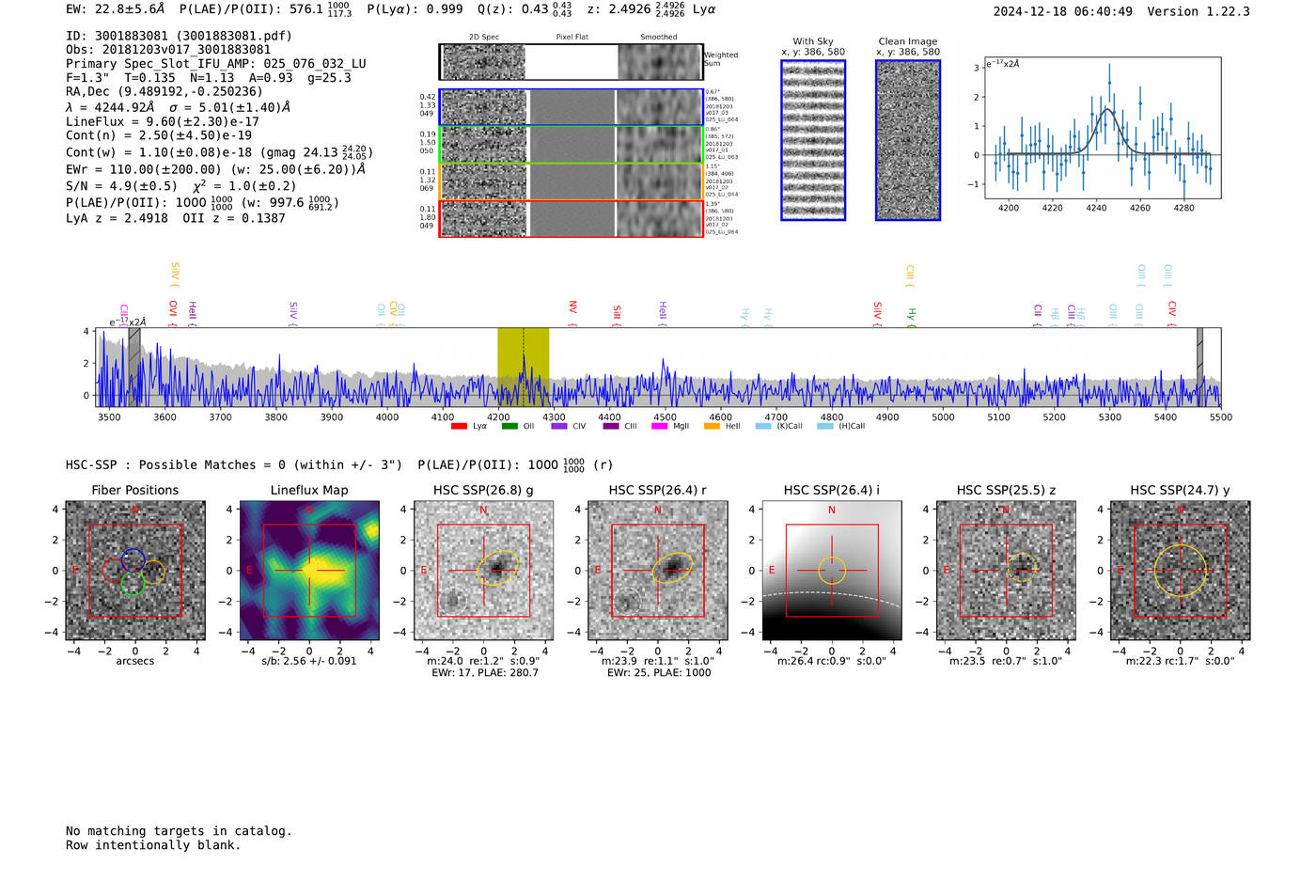Open the HSC SSP(26.4) i cutout

pyautogui.click(x=832, y=571)
